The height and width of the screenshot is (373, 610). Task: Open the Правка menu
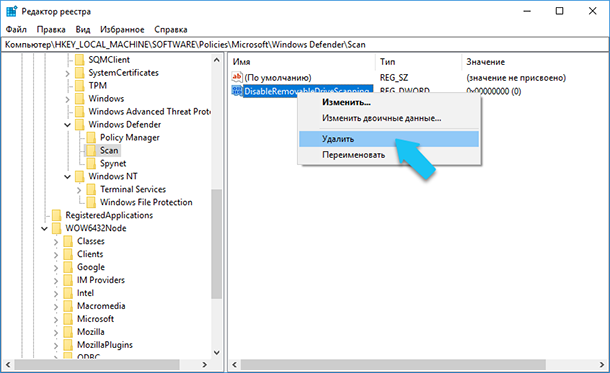pos(51,30)
